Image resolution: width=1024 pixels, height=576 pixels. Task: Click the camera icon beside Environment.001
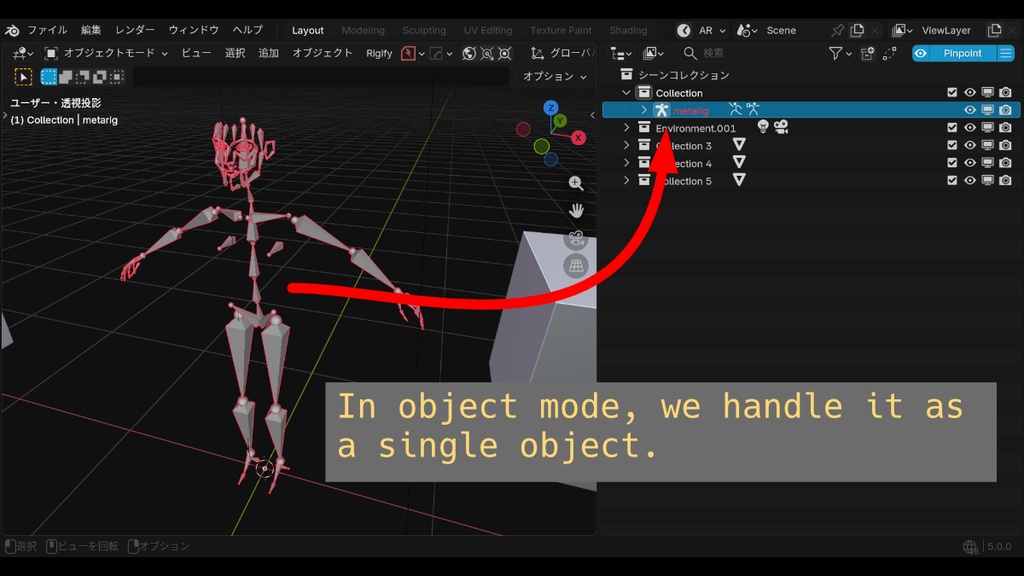click(780, 128)
